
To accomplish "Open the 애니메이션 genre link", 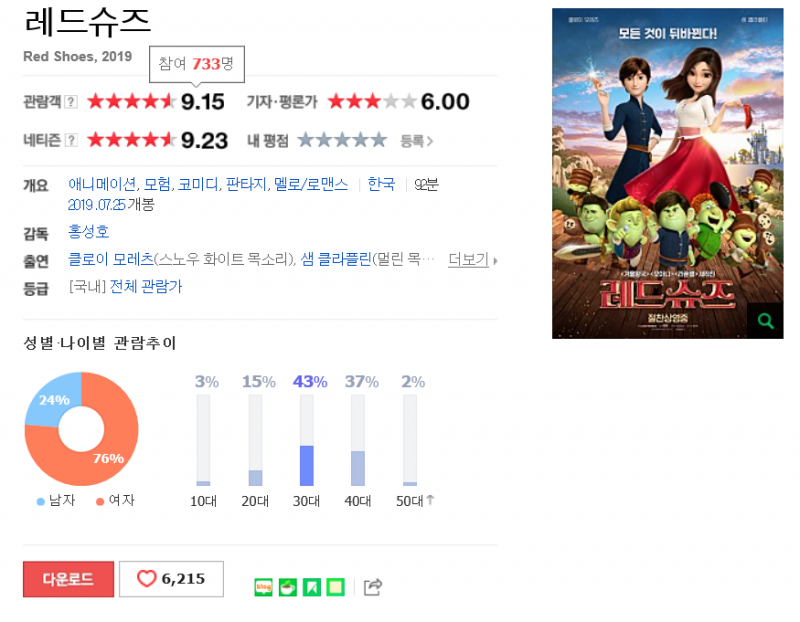I will 102,184.
